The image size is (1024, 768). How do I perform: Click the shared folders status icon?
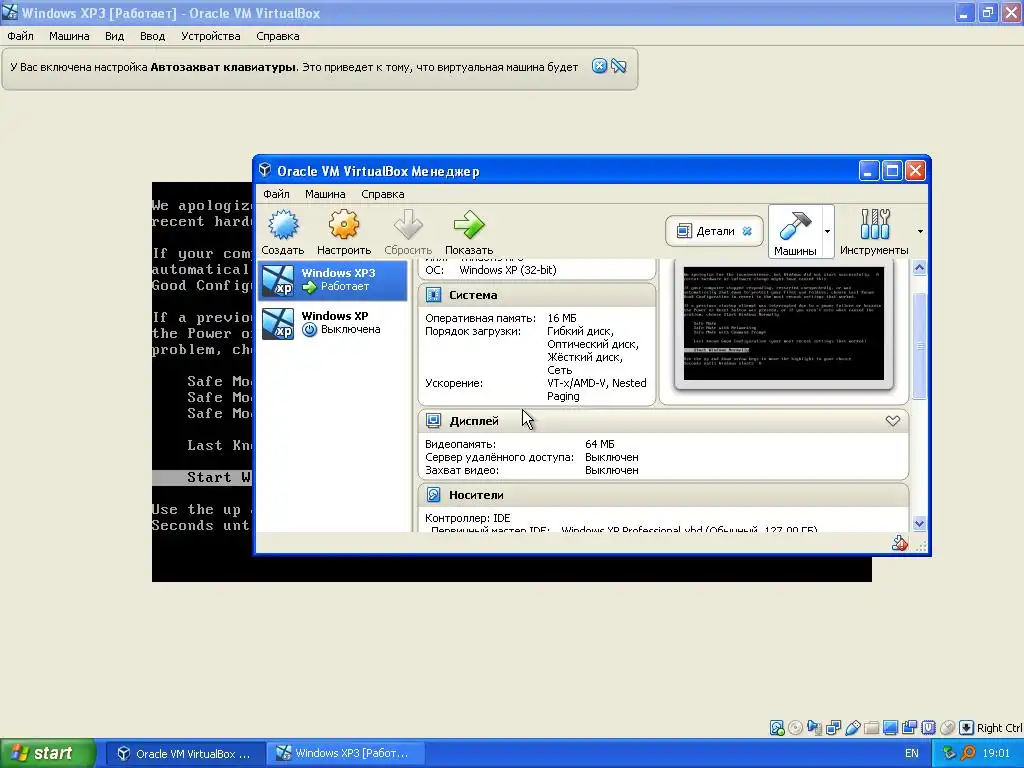click(871, 728)
